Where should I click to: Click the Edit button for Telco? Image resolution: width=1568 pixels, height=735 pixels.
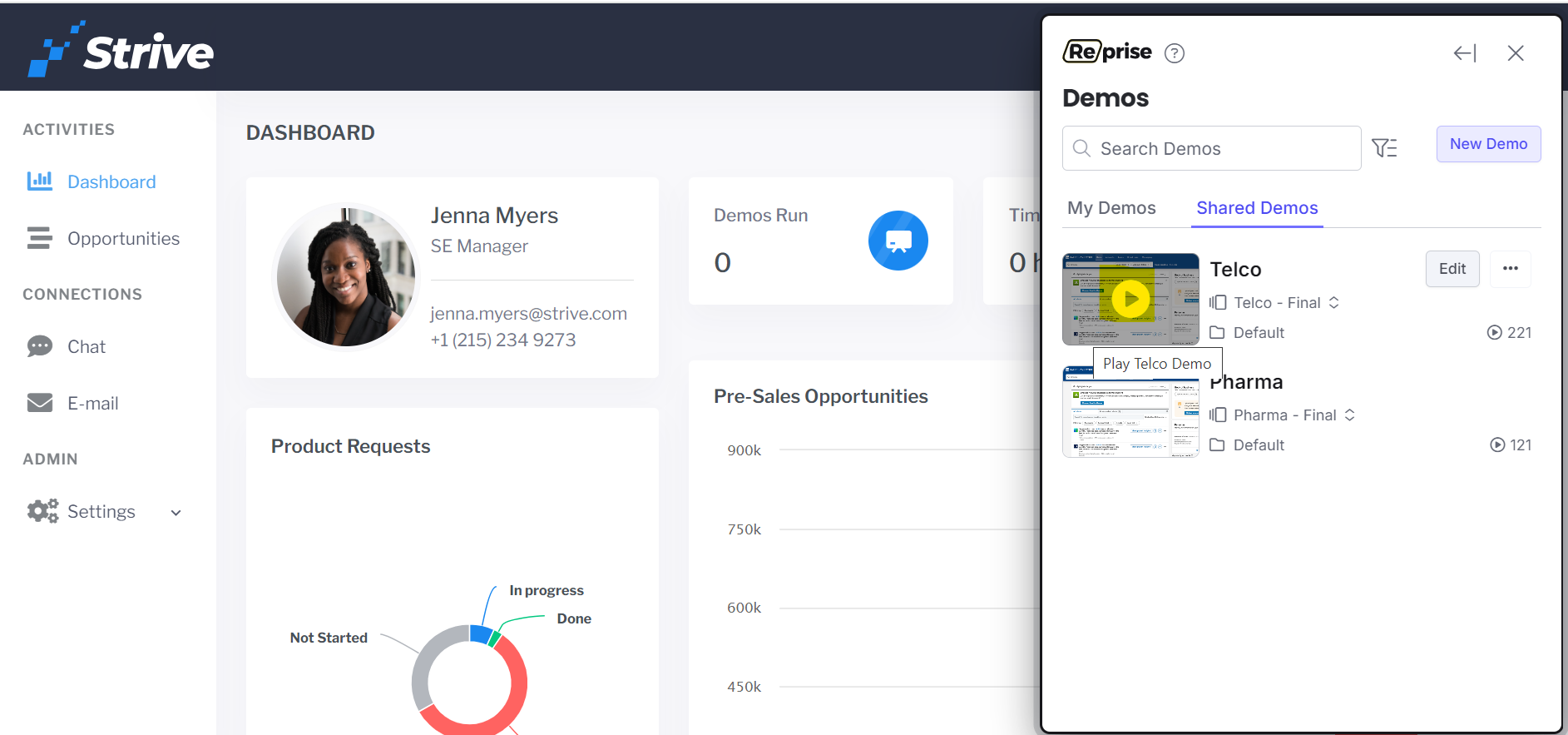tap(1452, 269)
